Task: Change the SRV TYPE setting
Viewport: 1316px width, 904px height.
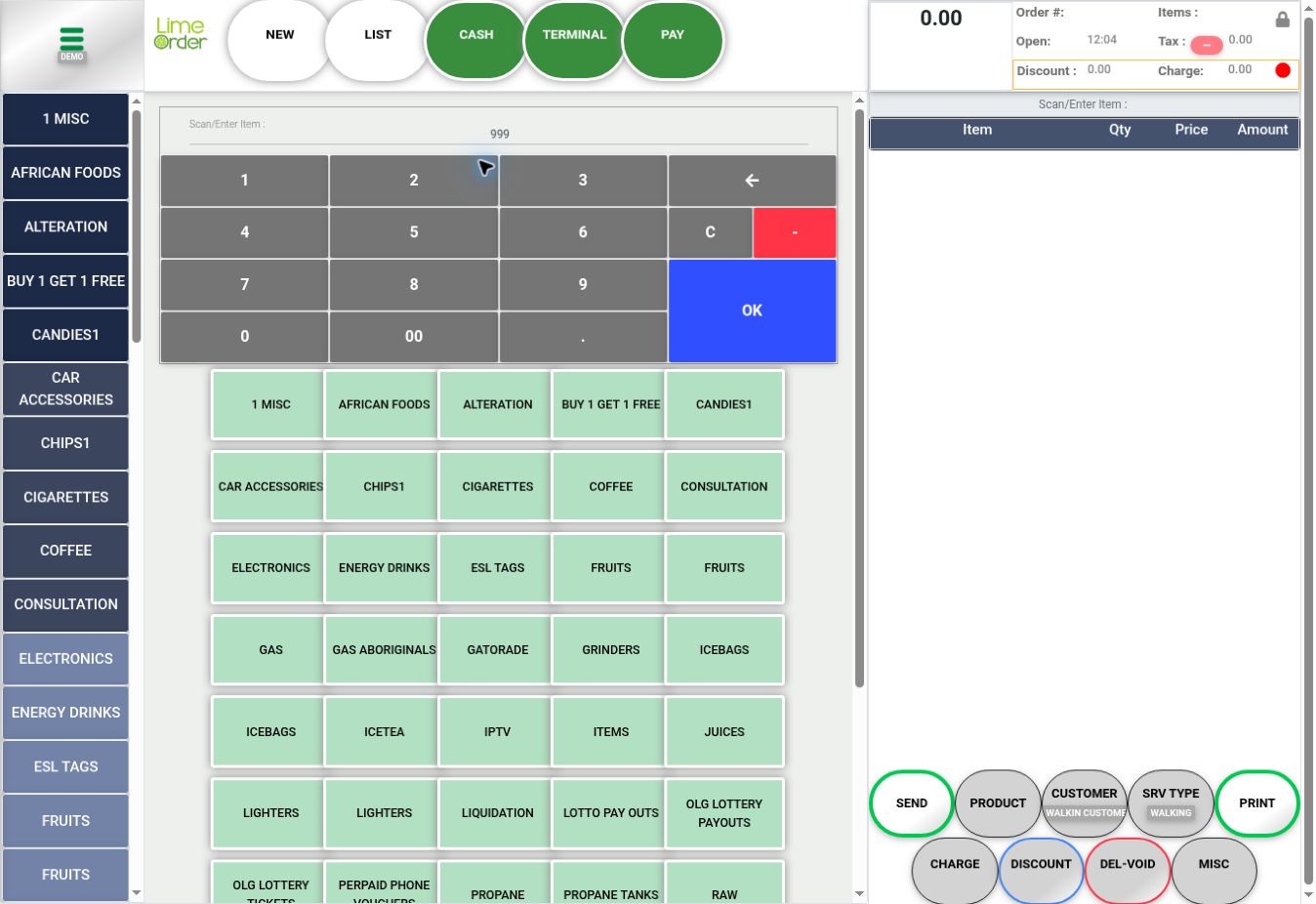Action: click(1171, 803)
